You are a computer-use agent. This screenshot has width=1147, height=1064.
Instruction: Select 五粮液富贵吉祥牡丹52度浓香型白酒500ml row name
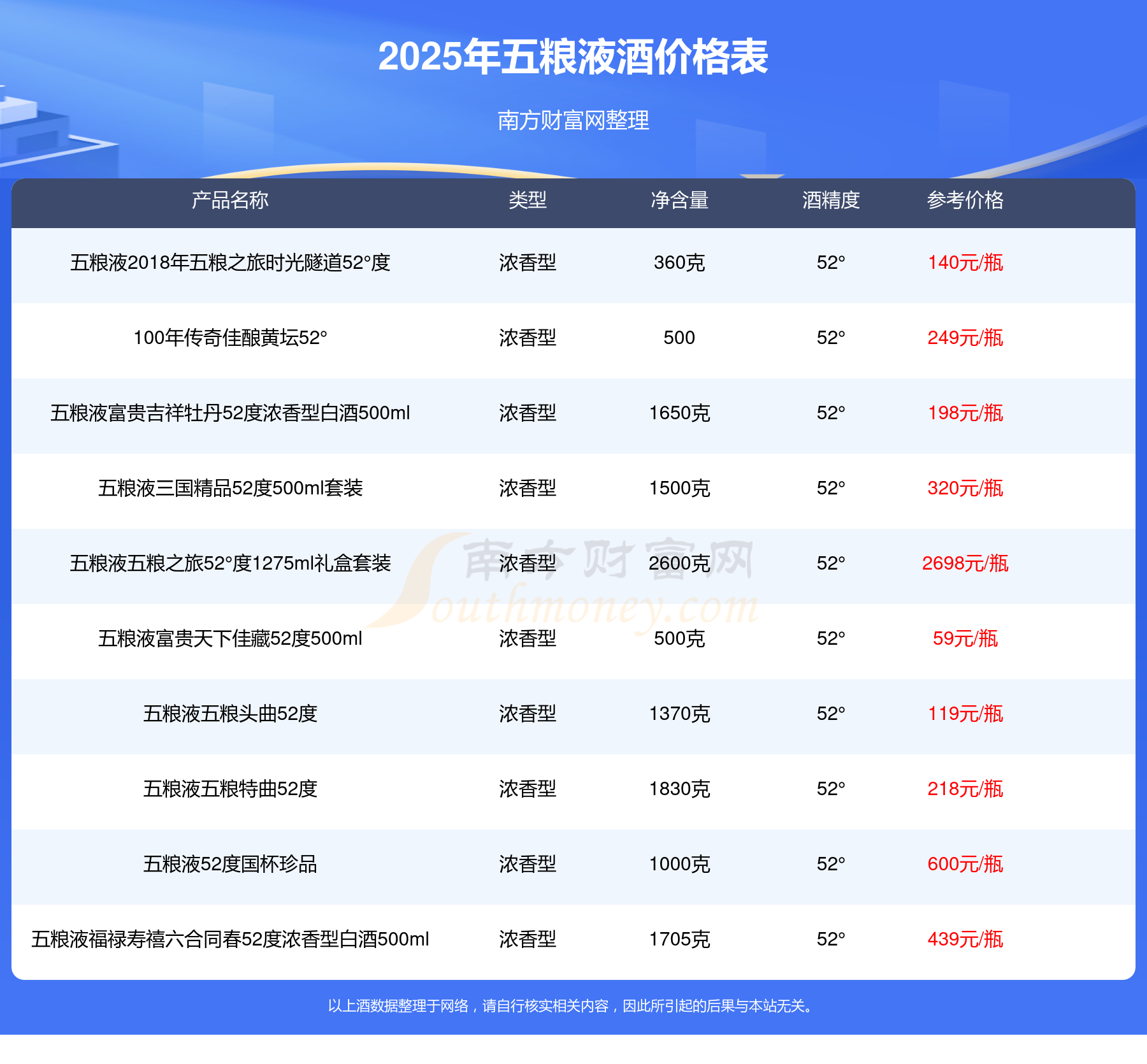click(x=230, y=413)
